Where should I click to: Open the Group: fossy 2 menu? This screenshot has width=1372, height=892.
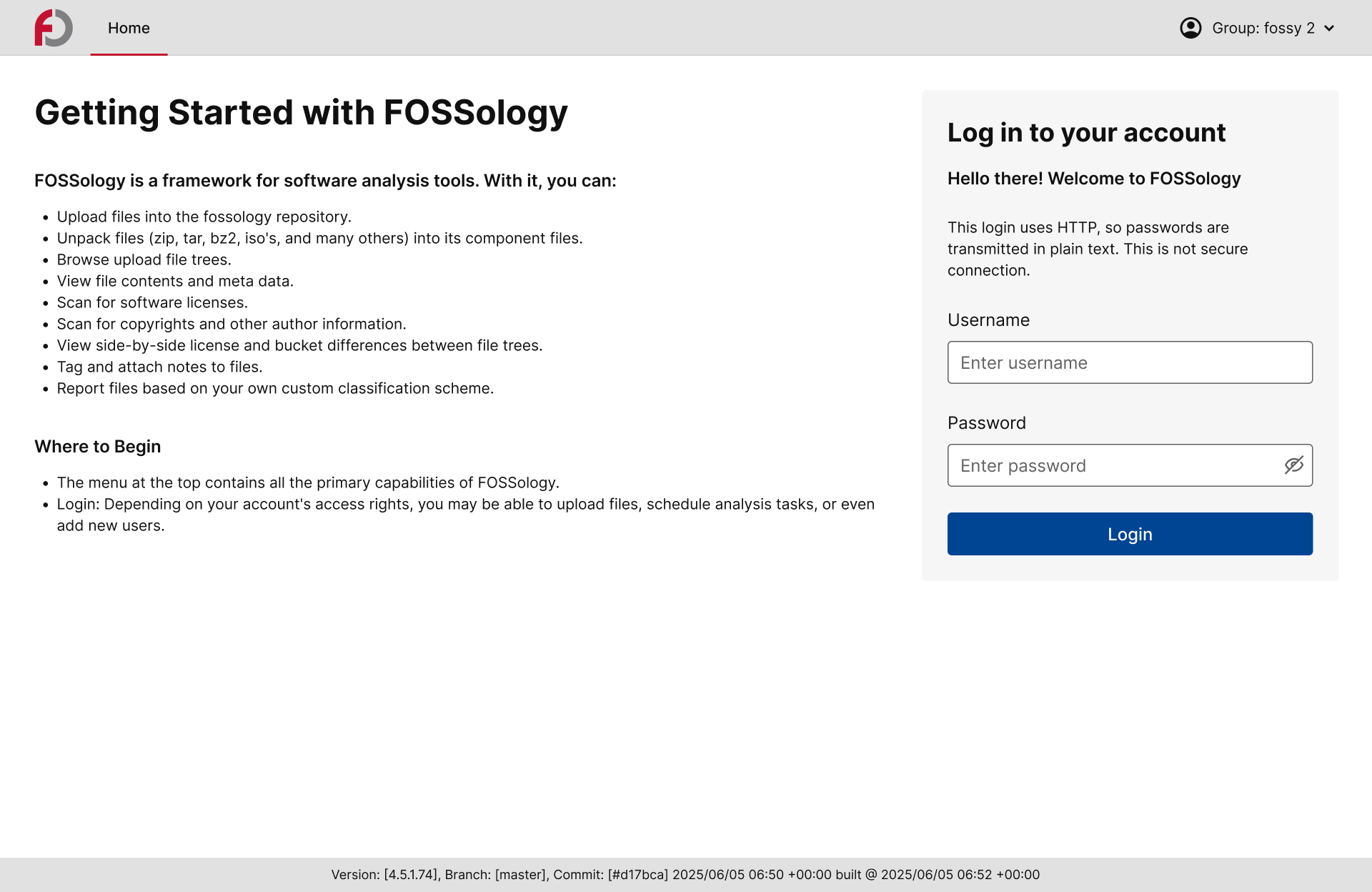(x=1258, y=28)
